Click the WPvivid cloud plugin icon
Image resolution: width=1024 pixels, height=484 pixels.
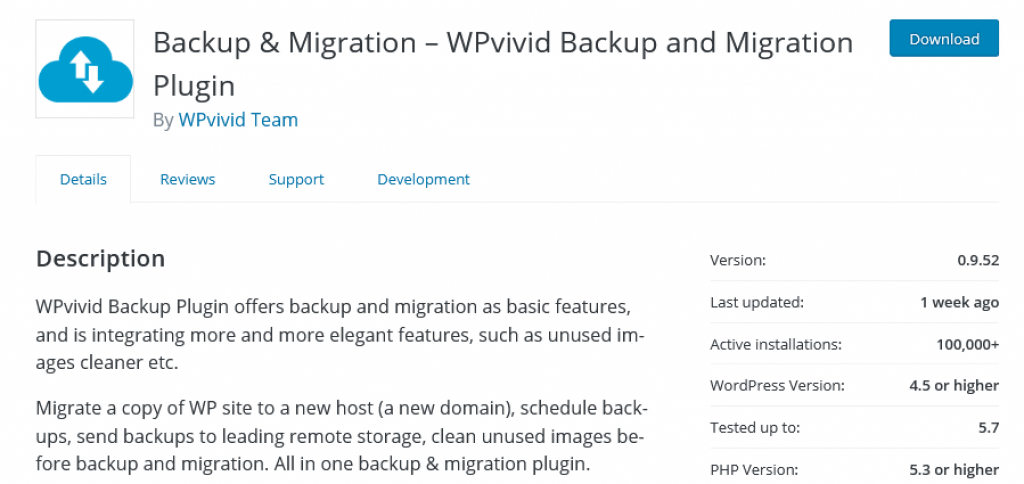(85, 69)
